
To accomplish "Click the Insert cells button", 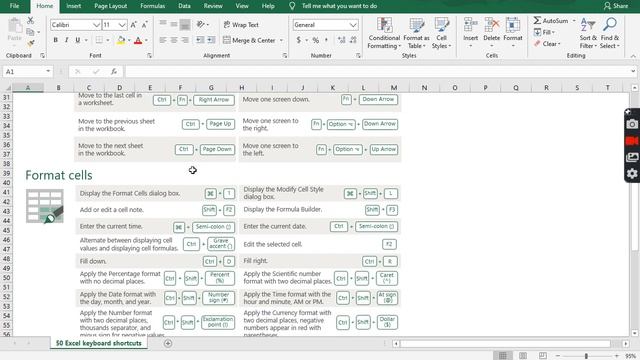I will coord(470,32).
